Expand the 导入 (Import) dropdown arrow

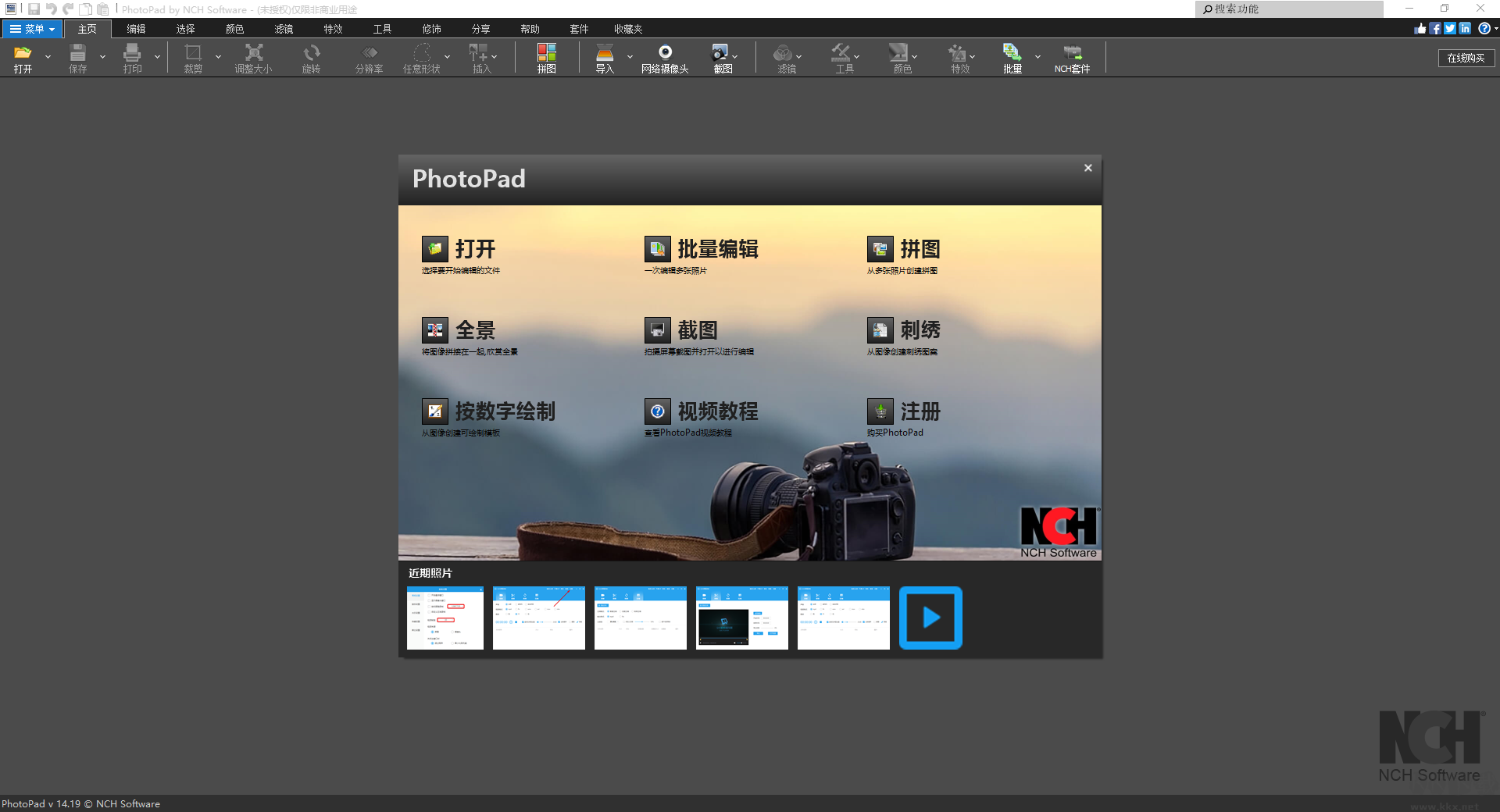coord(630,57)
